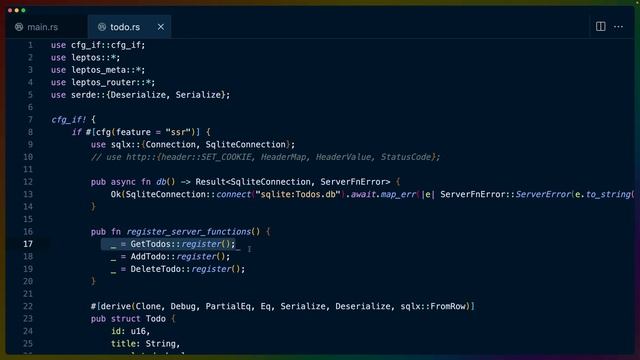Screen dimensions: 640x360
Task: Click the Rust file icon on todo.rs tab
Action: tap(102, 27)
